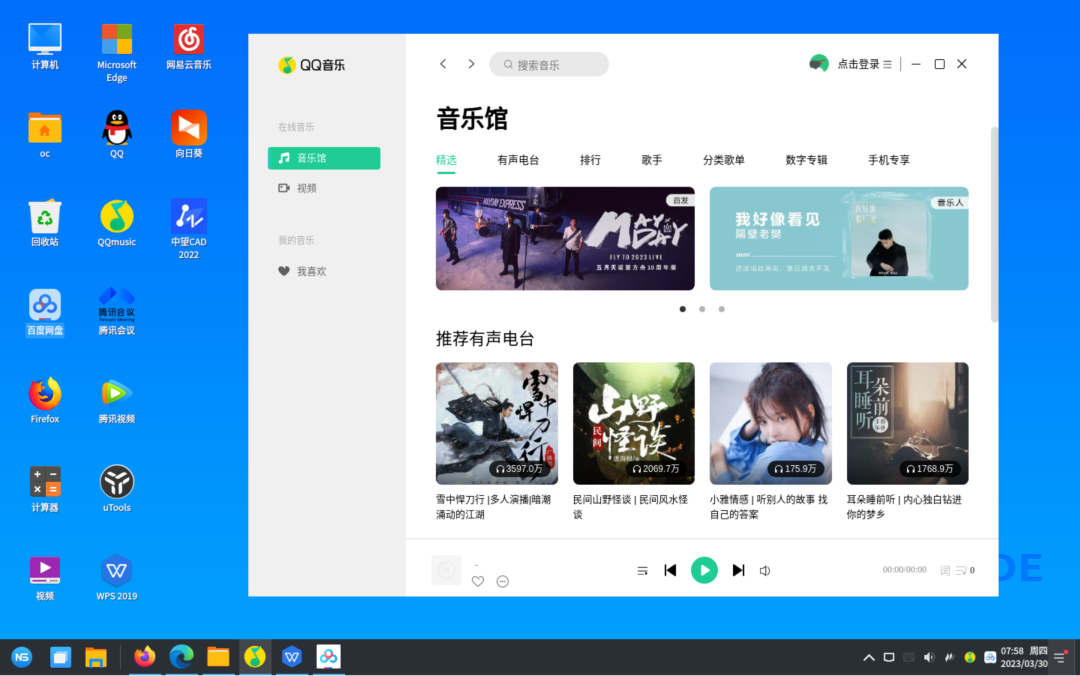Click 点击登录 to sign in
1080x676 pixels.
click(858, 64)
